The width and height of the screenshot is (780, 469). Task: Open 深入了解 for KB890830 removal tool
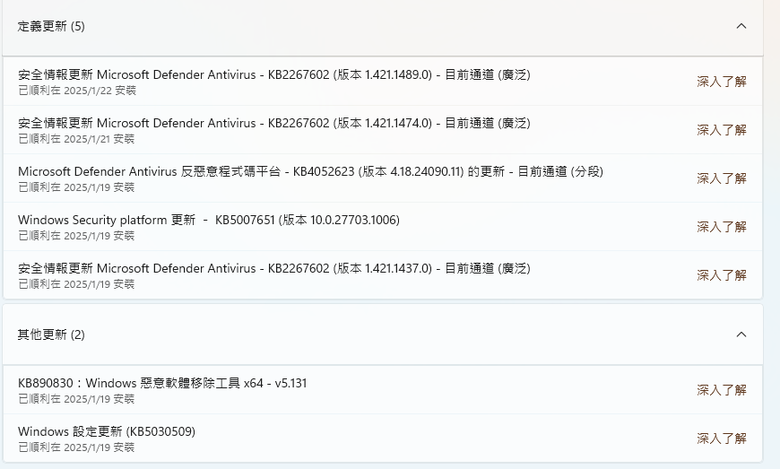(x=721, y=390)
